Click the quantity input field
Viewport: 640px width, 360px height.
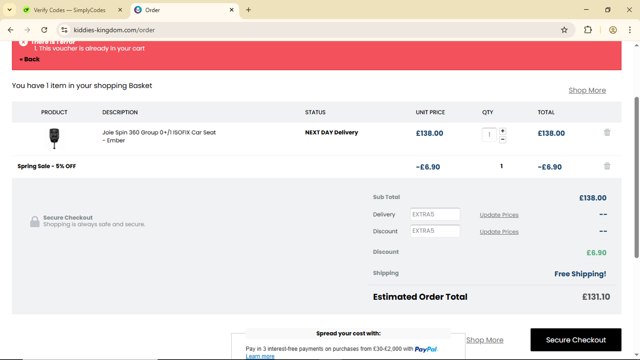coord(489,135)
